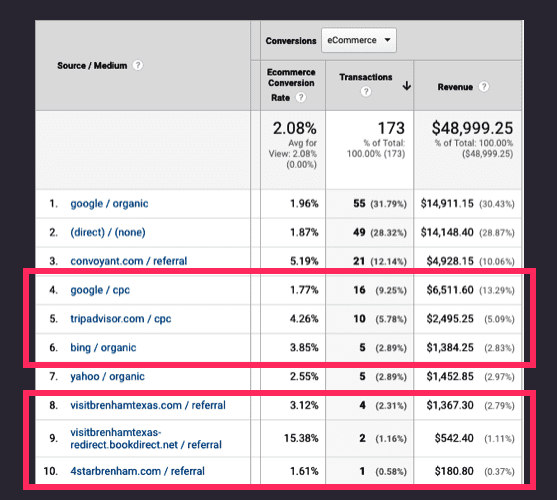
Task: Open visitbrenhamtexas-redirect.bookdirect.net referral link
Action: click(x=146, y=439)
